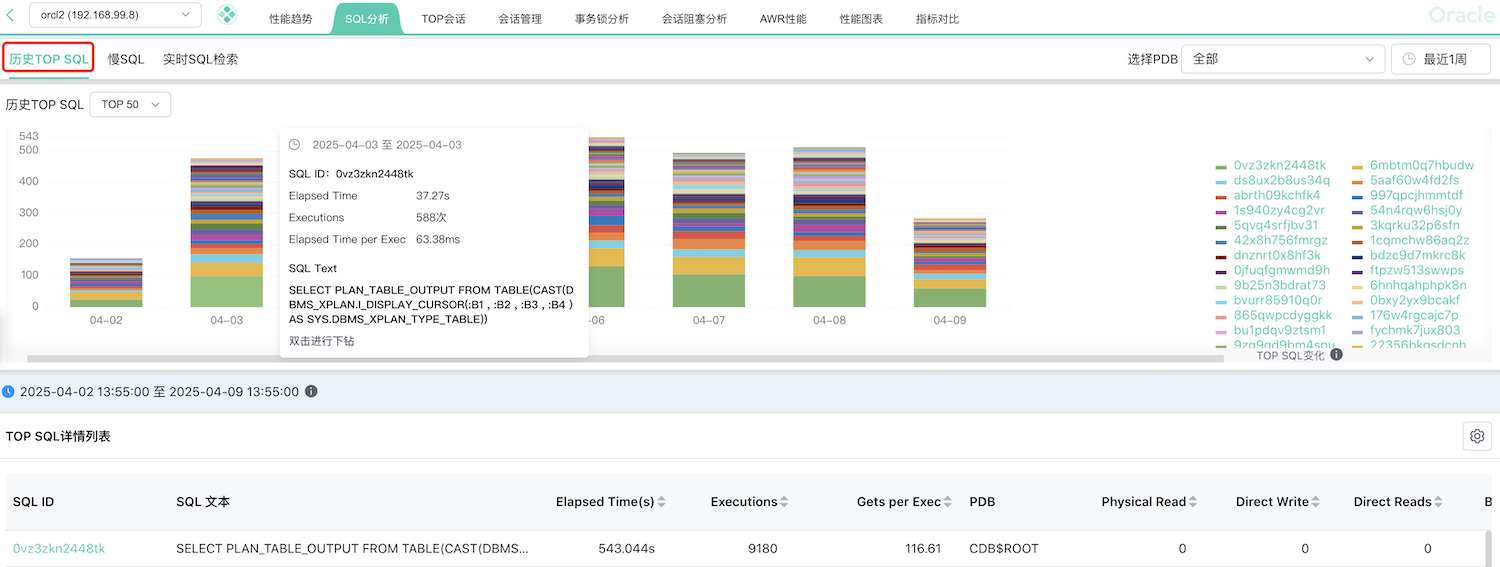The height and width of the screenshot is (567, 1500).
Task: Click the back chevron beside the instance selector
Action: (11, 15)
